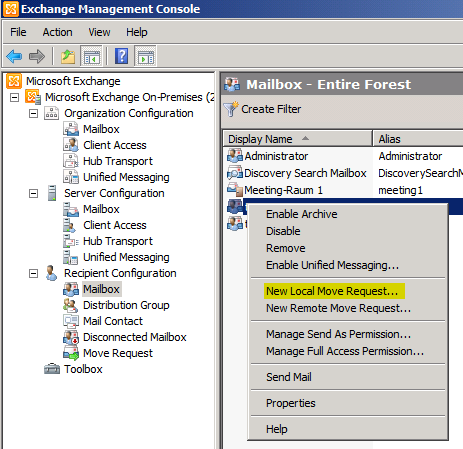463x449 pixels.
Task: Collapse the Recipient Configuration node
Action: coord(33,273)
